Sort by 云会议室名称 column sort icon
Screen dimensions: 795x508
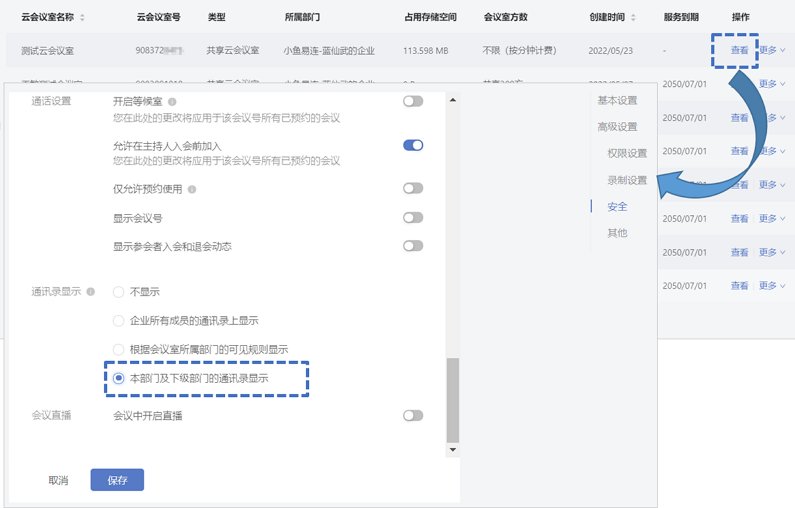coord(82,17)
